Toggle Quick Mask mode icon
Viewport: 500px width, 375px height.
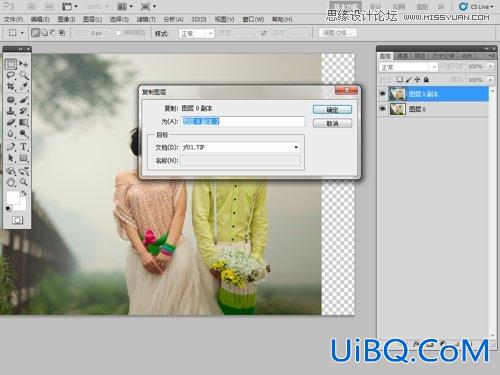click(x=17, y=220)
